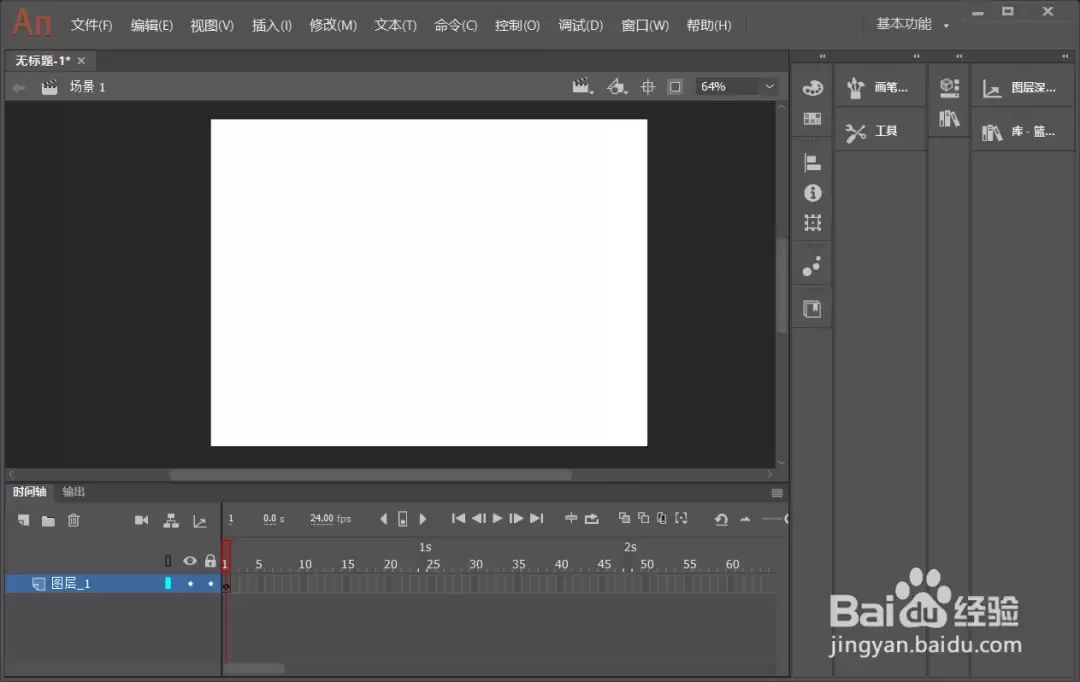
Task: Open the 图层深 panel button
Action: (x=1022, y=87)
